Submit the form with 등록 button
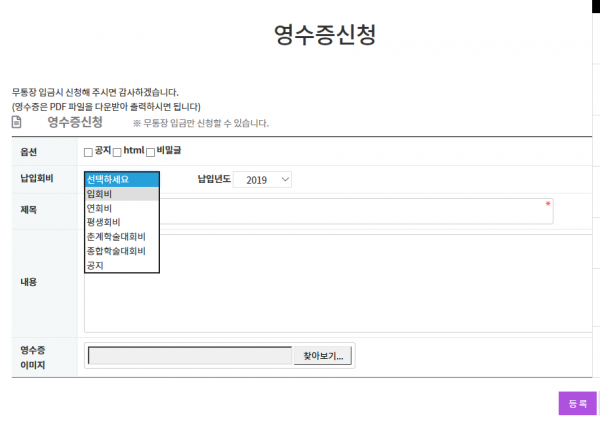 coord(577,403)
